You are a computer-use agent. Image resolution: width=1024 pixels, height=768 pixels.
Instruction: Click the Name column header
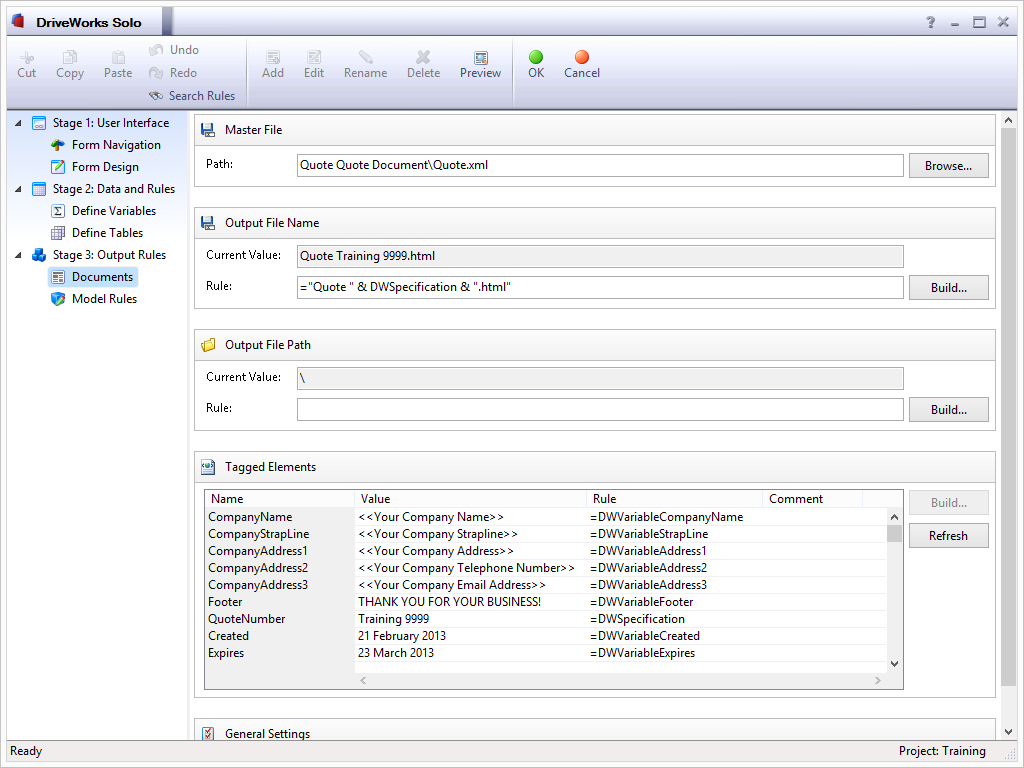click(x=280, y=499)
